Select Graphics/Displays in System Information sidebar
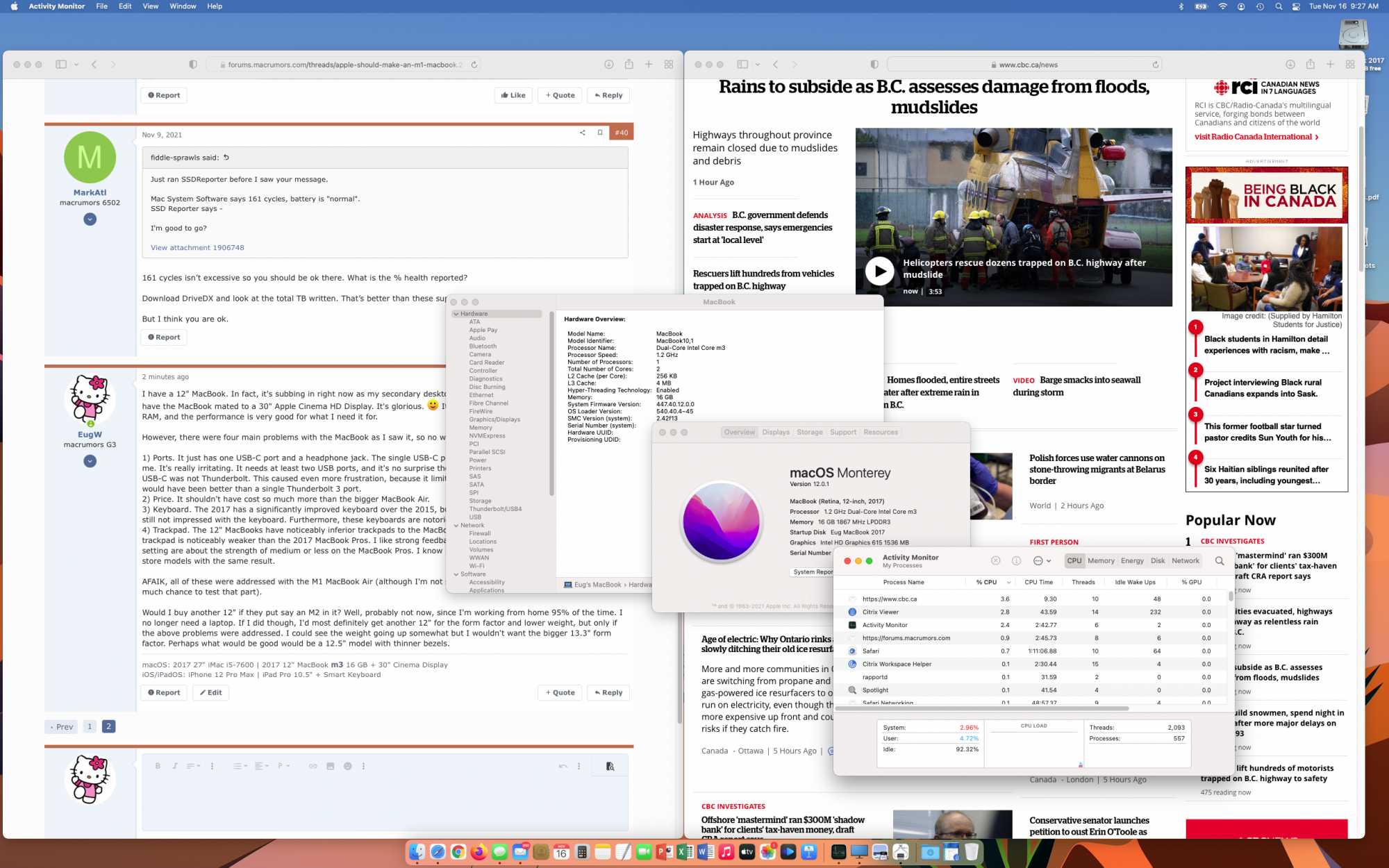This screenshot has width=1389, height=868. (x=494, y=419)
